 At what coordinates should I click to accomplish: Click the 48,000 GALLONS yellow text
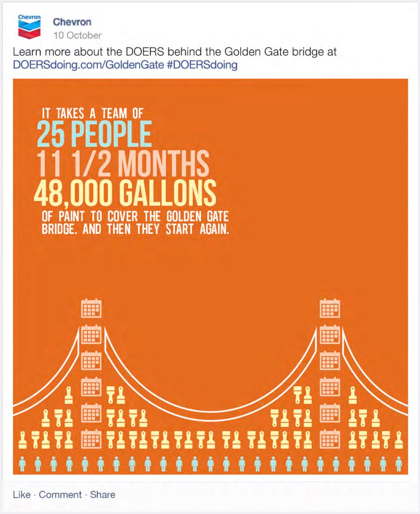pyautogui.click(x=125, y=193)
